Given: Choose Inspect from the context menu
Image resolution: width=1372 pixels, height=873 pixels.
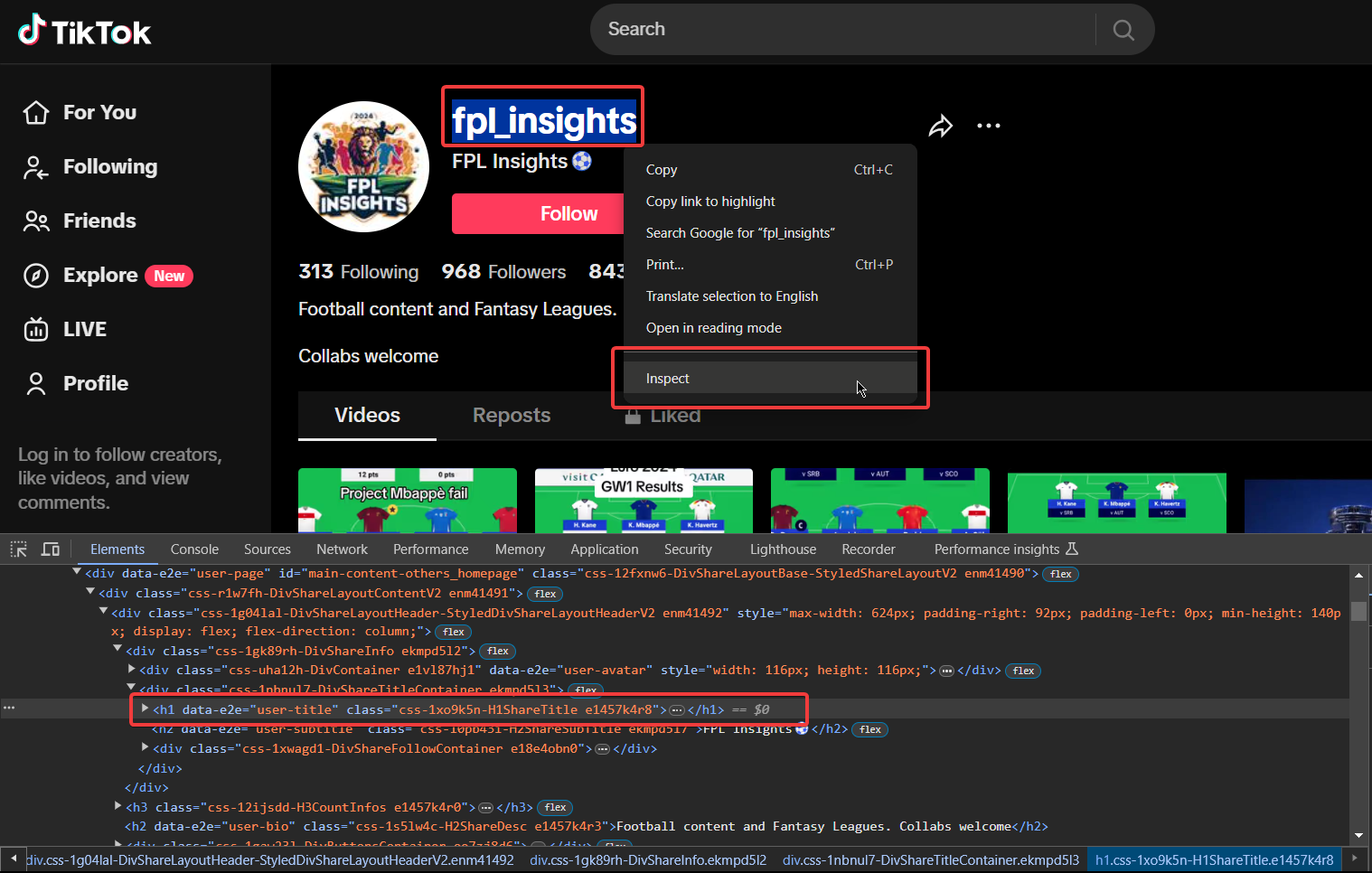Looking at the screenshot, I should coord(667,378).
